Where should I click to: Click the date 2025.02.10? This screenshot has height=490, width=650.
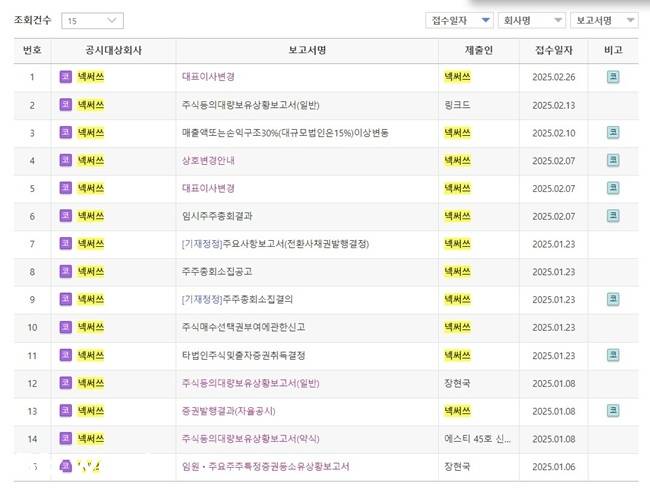coord(554,133)
